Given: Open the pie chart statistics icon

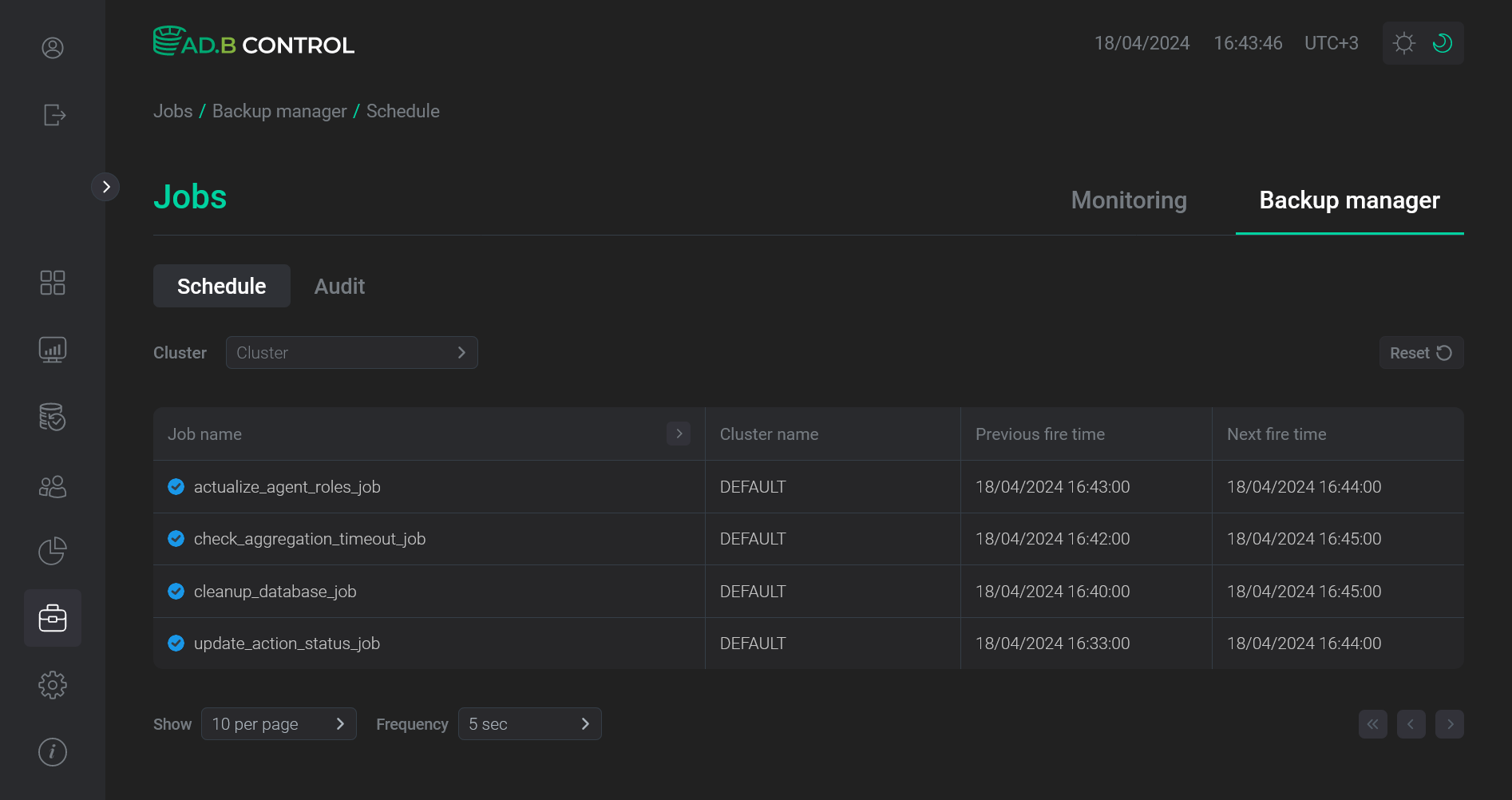Looking at the screenshot, I should pos(52,550).
